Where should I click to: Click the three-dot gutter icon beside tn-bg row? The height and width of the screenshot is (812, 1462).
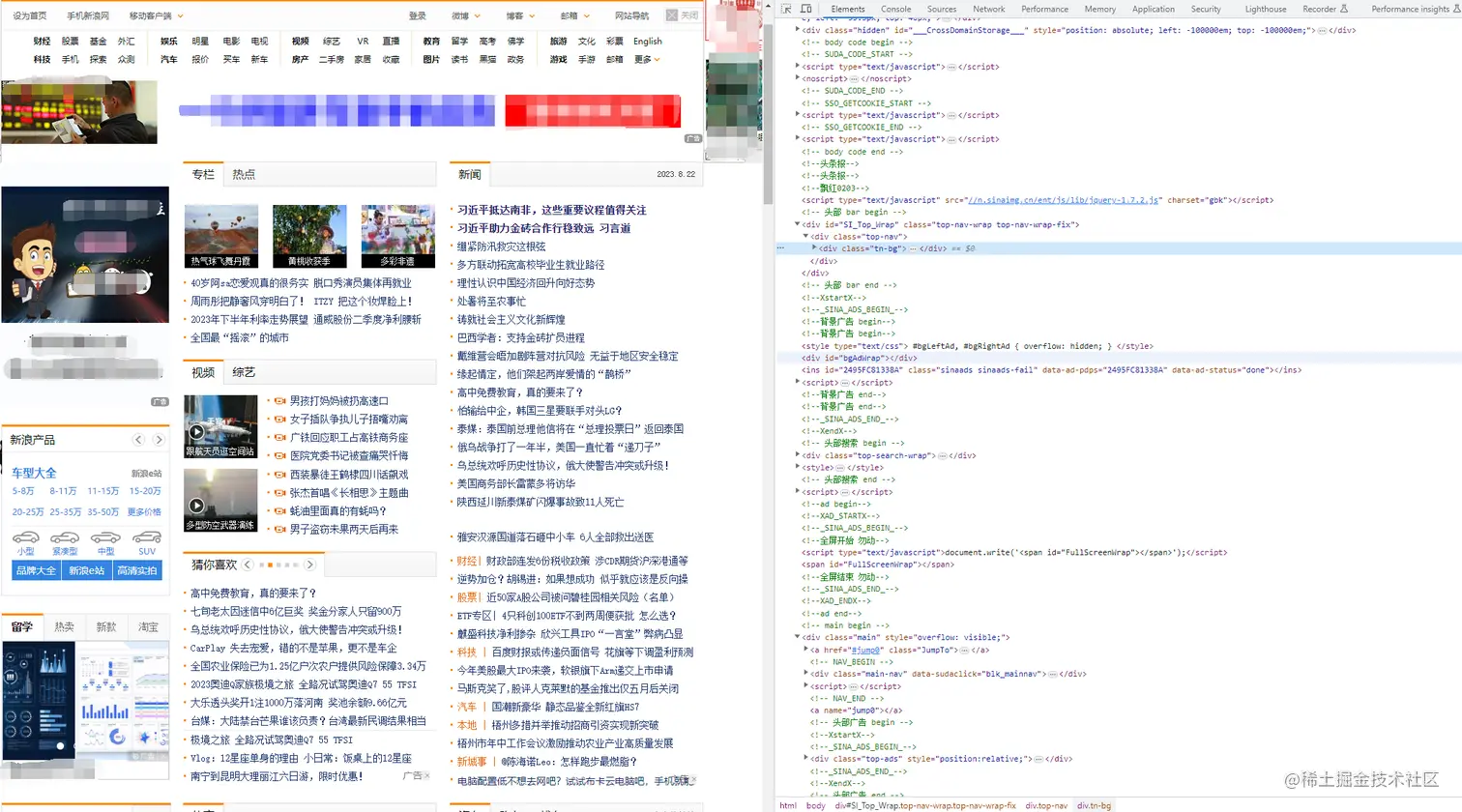point(780,248)
